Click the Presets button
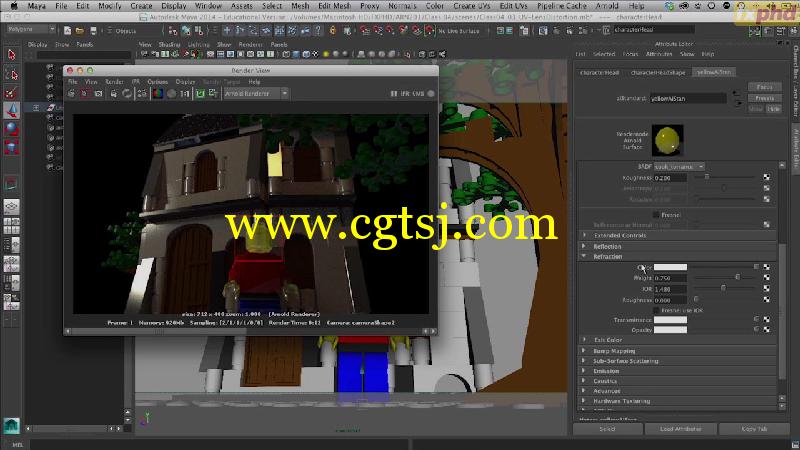 (x=764, y=98)
